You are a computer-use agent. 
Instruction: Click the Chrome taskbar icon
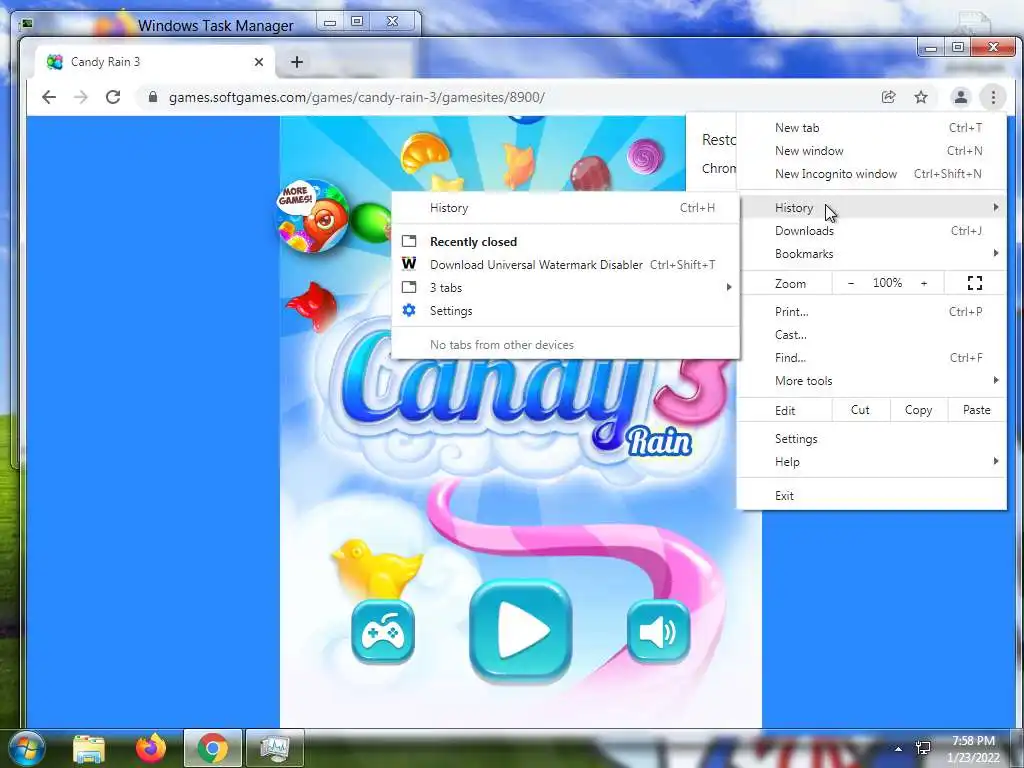tap(213, 748)
